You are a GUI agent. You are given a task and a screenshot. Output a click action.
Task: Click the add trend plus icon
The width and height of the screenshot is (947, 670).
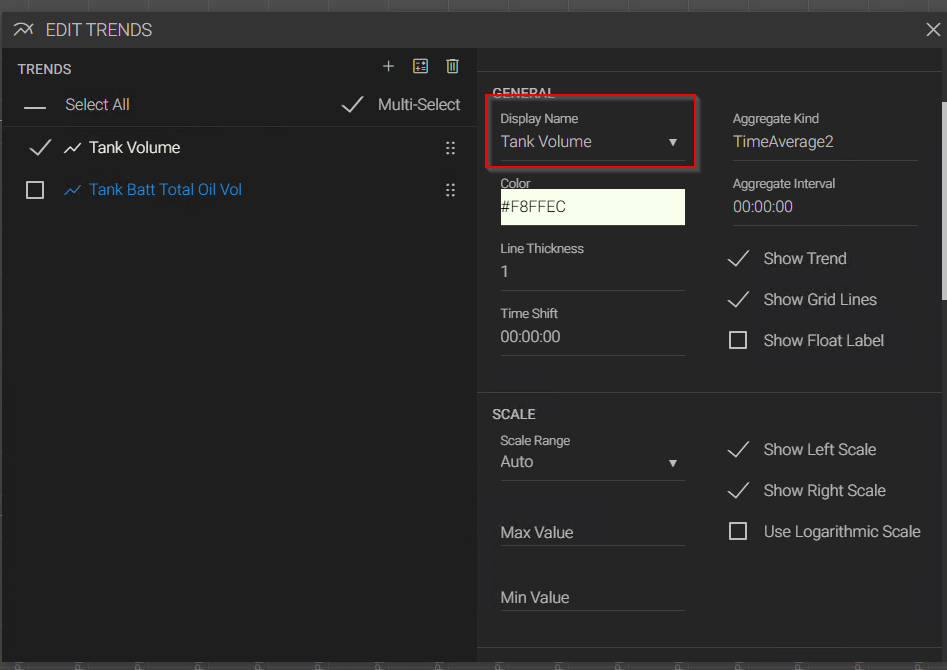click(x=389, y=66)
